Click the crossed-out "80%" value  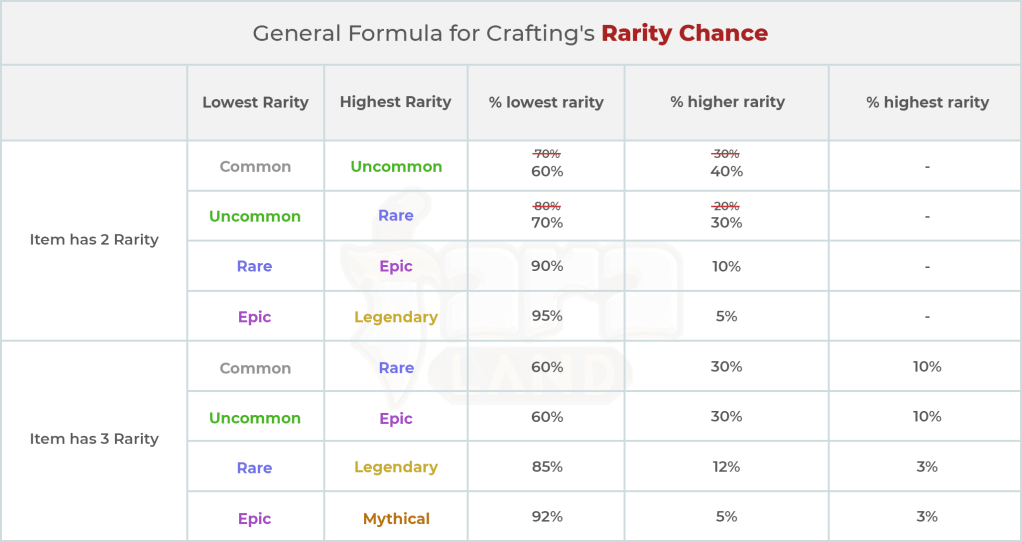pyautogui.click(x=547, y=205)
